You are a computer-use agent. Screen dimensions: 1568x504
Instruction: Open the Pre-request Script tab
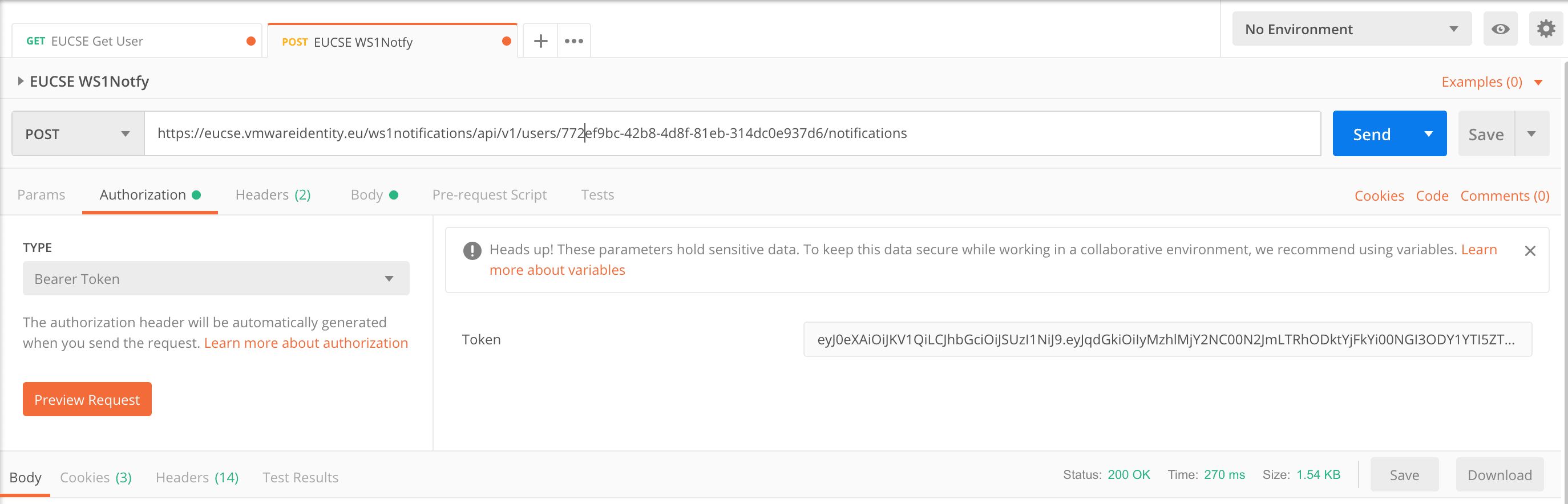490,194
